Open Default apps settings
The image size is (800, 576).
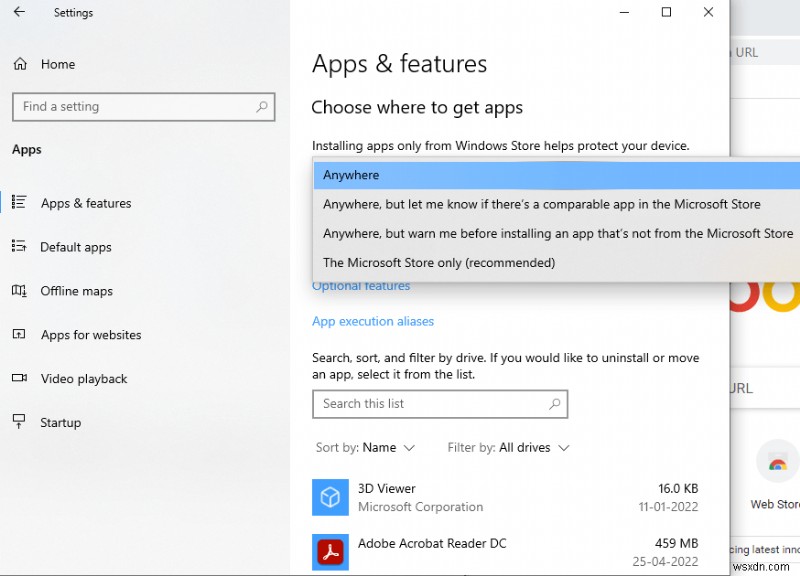point(77,247)
